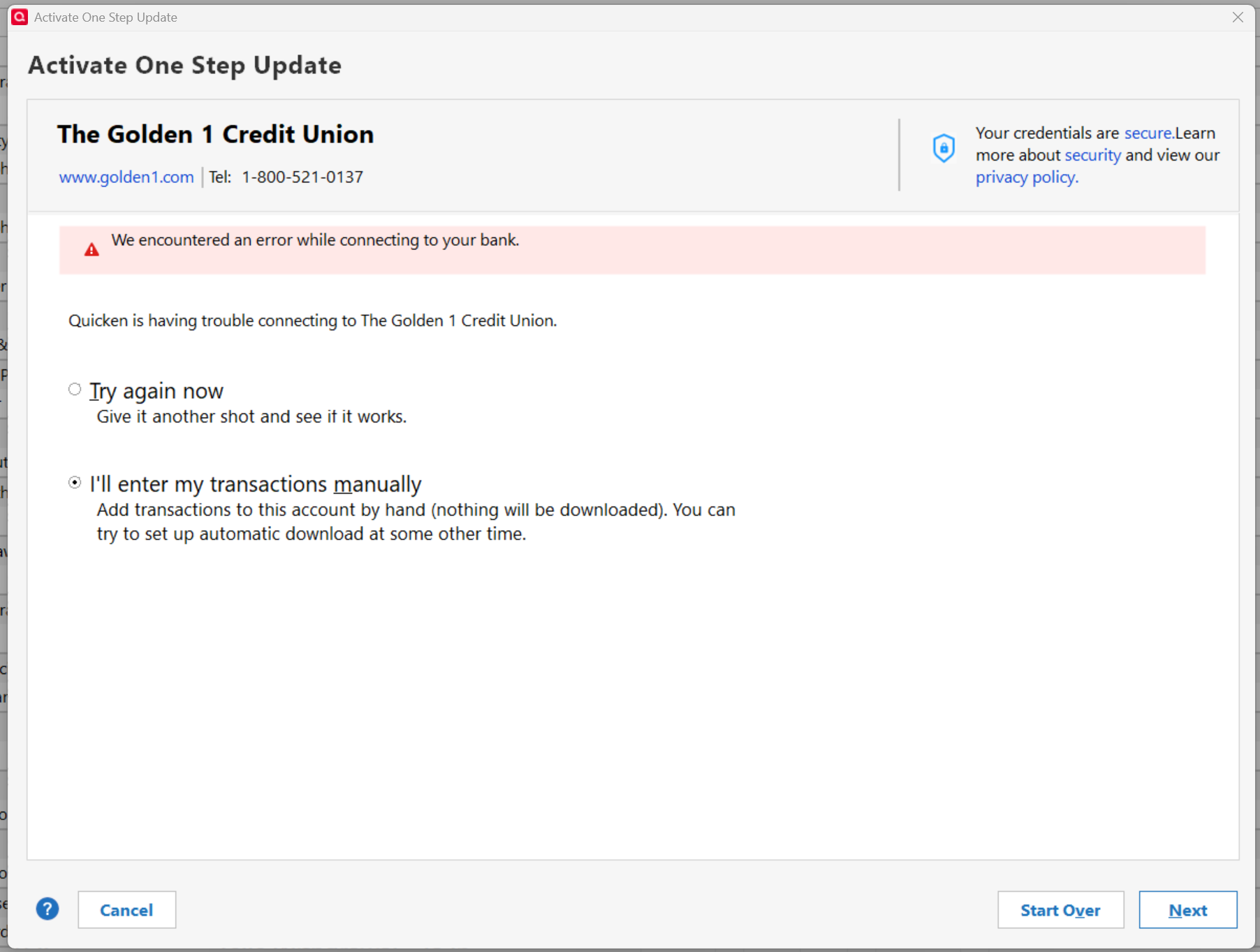Proceed with the Next button
Viewport: 1260px width, 952px height.
[1187, 909]
